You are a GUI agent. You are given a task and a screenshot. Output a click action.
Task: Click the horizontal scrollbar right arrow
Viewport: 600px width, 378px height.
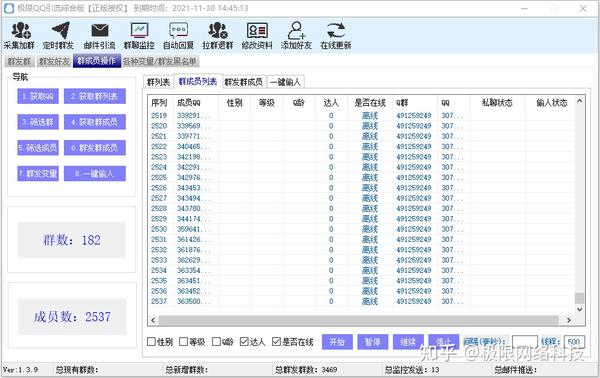point(569,320)
